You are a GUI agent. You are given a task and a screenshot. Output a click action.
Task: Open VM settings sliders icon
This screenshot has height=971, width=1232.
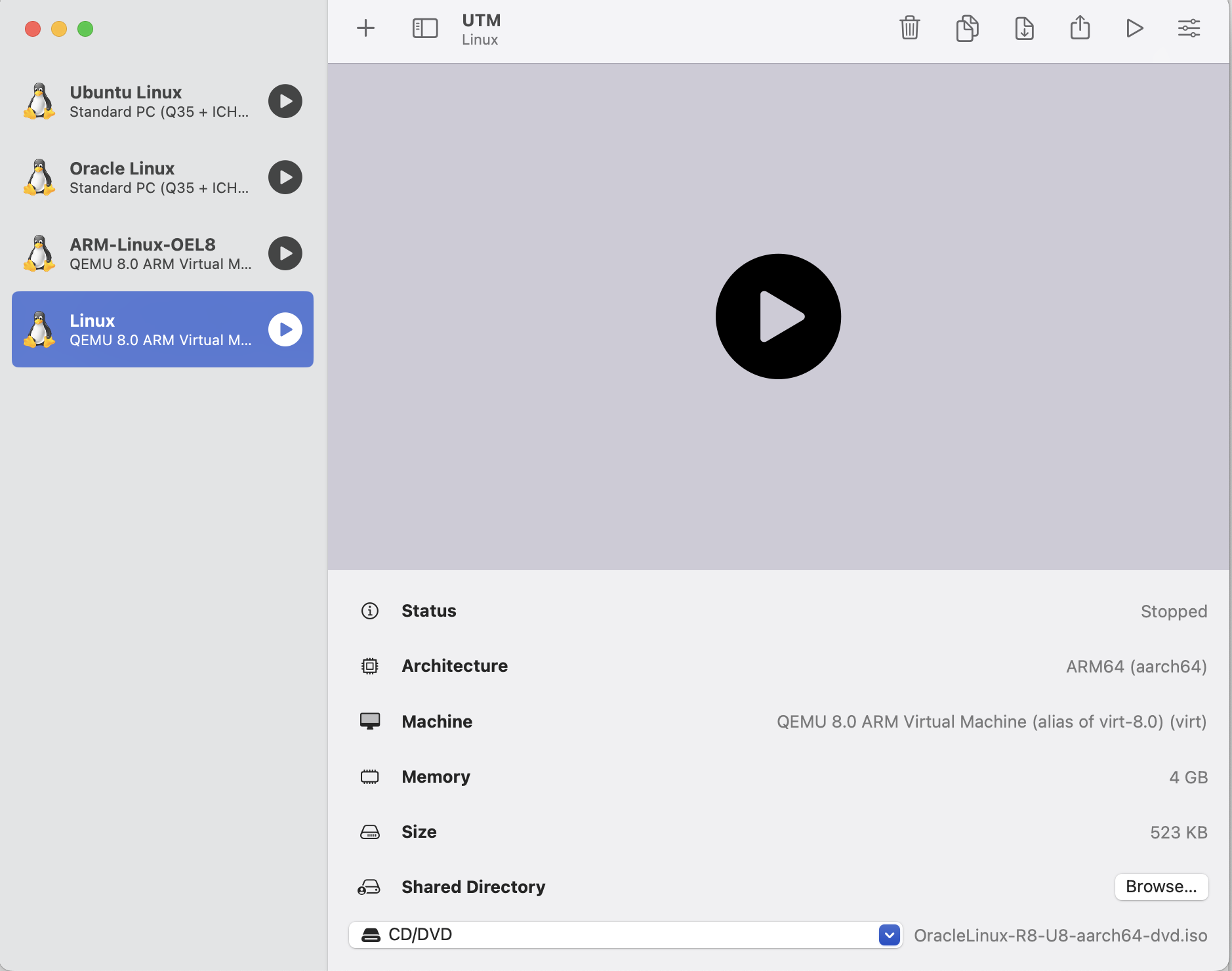pyautogui.click(x=1189, y=28)
